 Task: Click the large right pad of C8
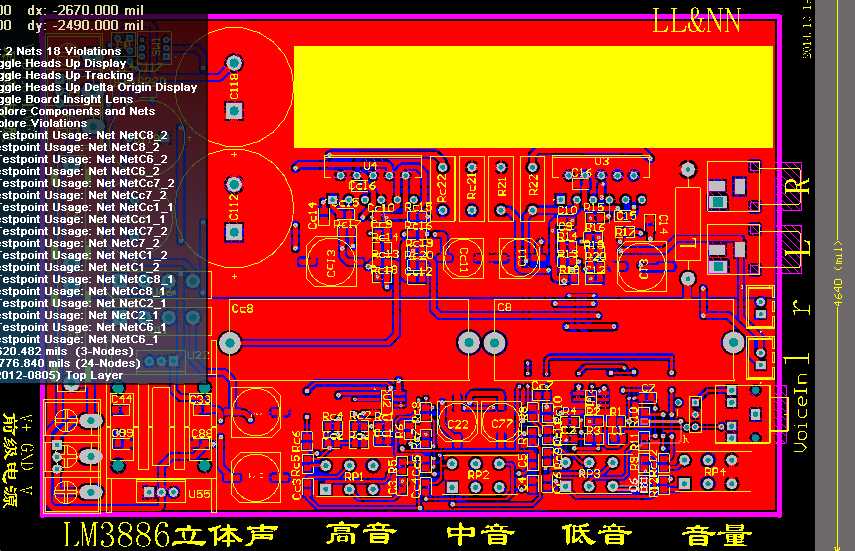point(733,343)
